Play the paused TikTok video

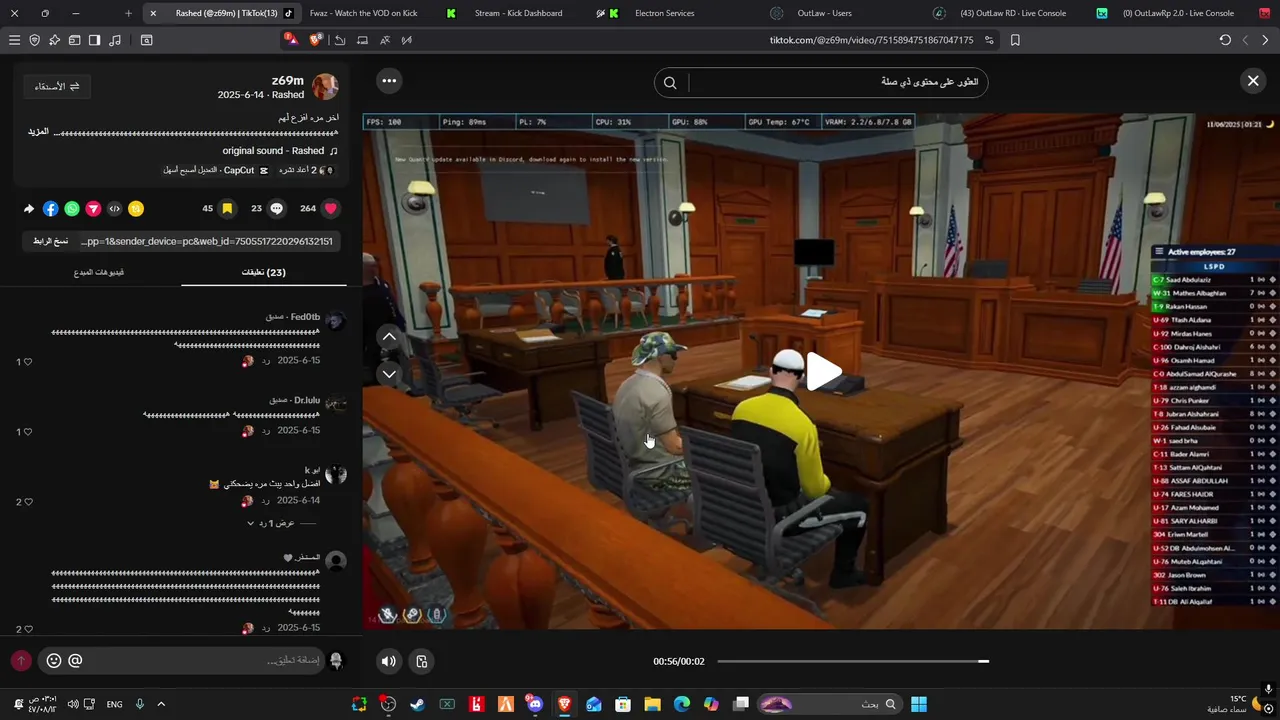click(x=824, y=371)
